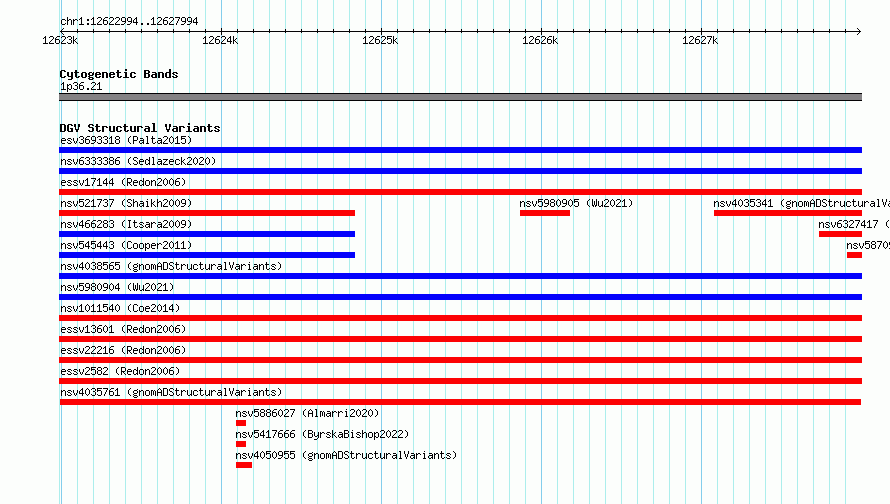Click the 12625k ruler tick label
Viewport: 890px width, 504px height.
(380, 40)
